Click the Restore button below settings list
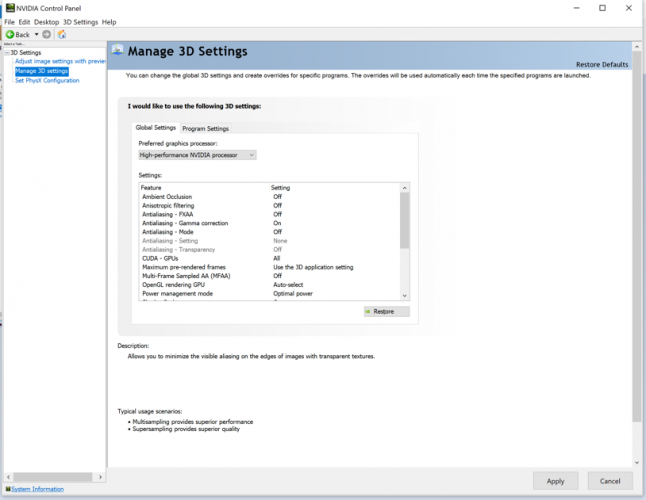The height and width of the screenshot is (500, 646). (x=386, y=312)
